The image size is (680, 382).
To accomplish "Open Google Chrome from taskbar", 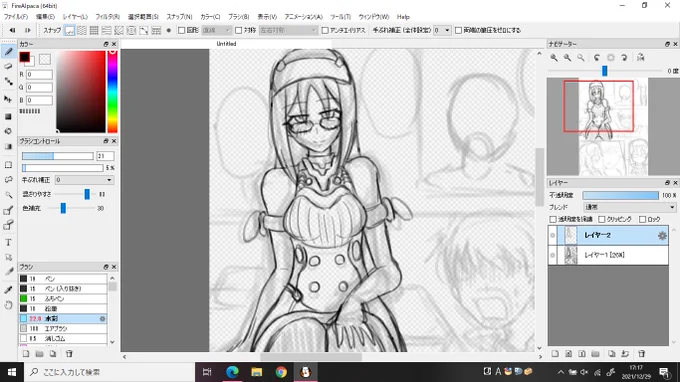I will pyautogui.click(x=281, y=372).
